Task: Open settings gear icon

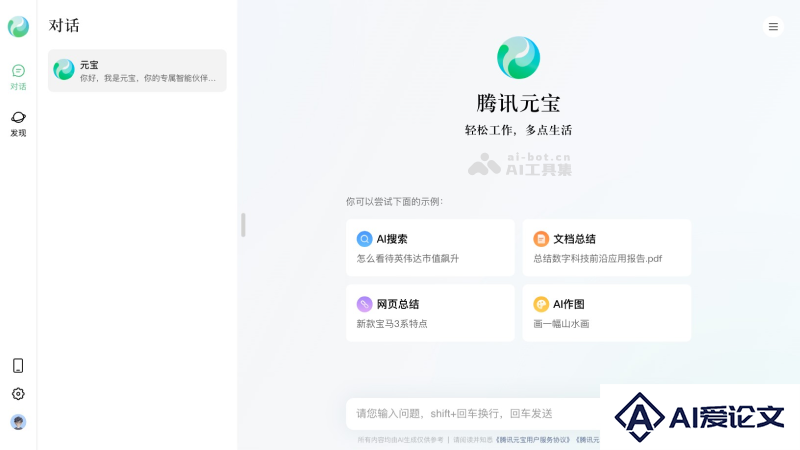Action: [18, 394]
